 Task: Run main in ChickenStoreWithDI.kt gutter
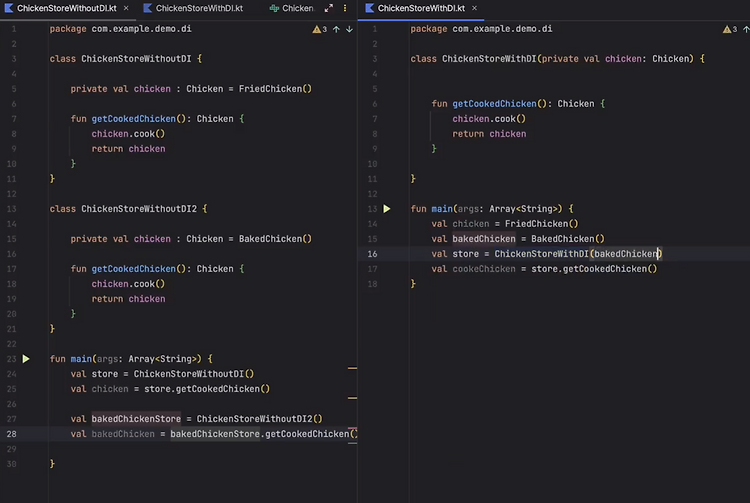click(x=386, y=208)
